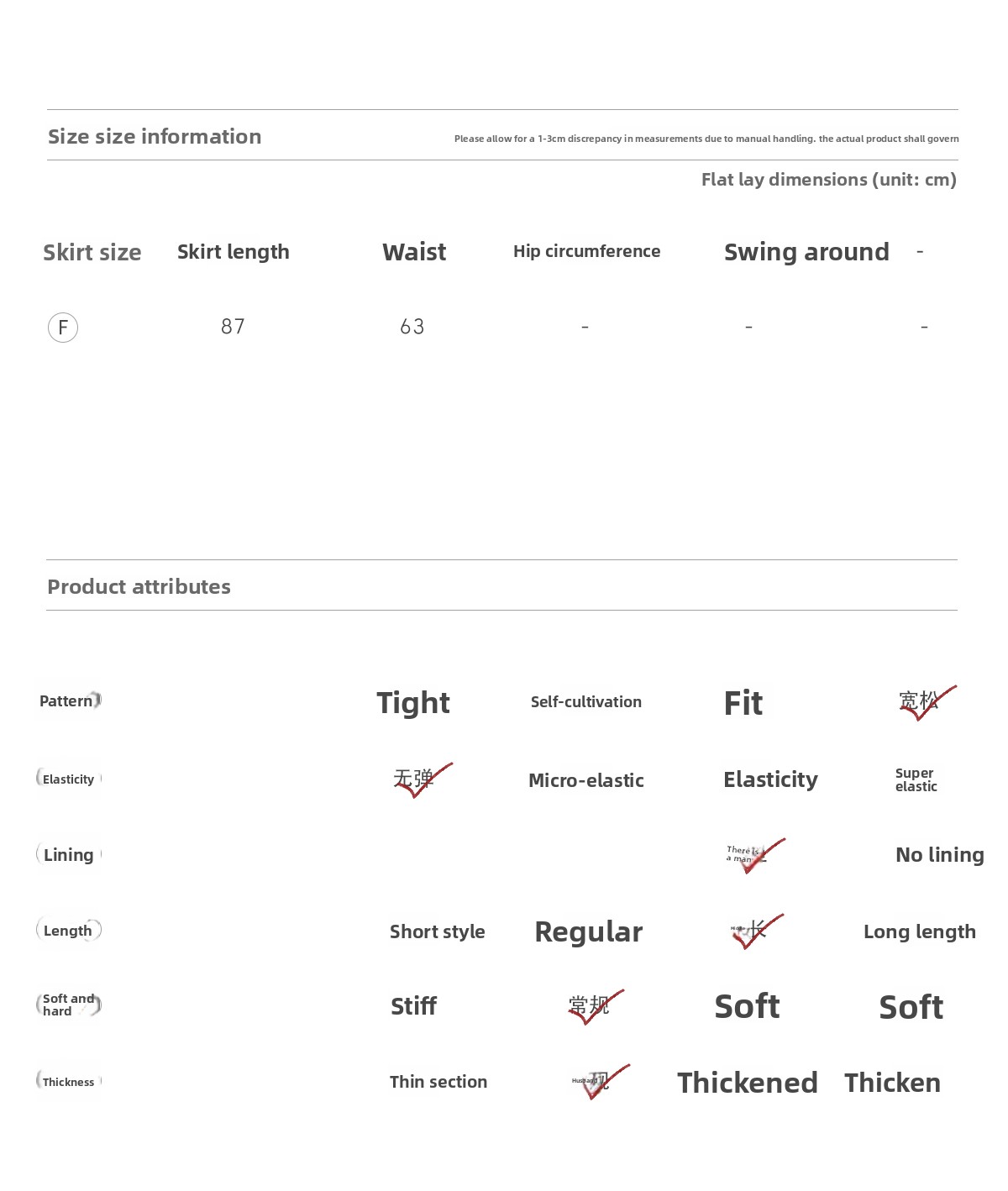Click the checkmark in the Elasticity row

[x=422, y=779]
